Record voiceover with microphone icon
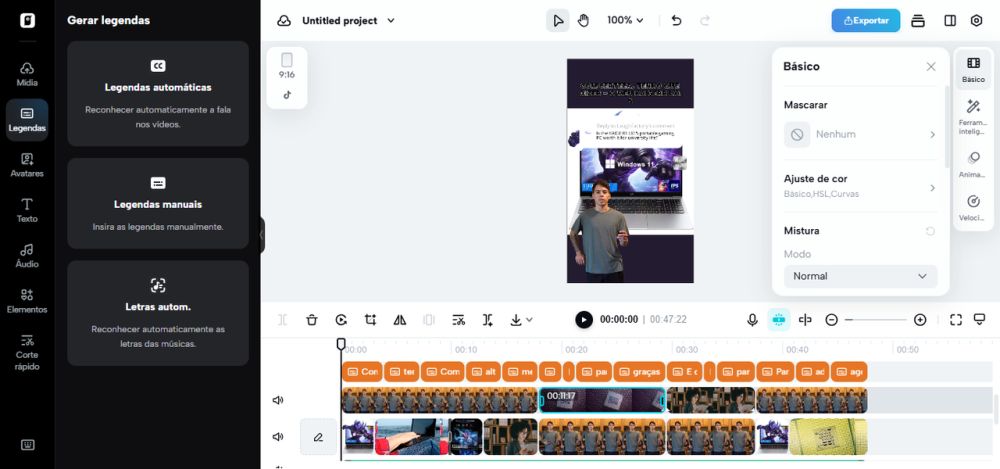 [x=753, y=320]
